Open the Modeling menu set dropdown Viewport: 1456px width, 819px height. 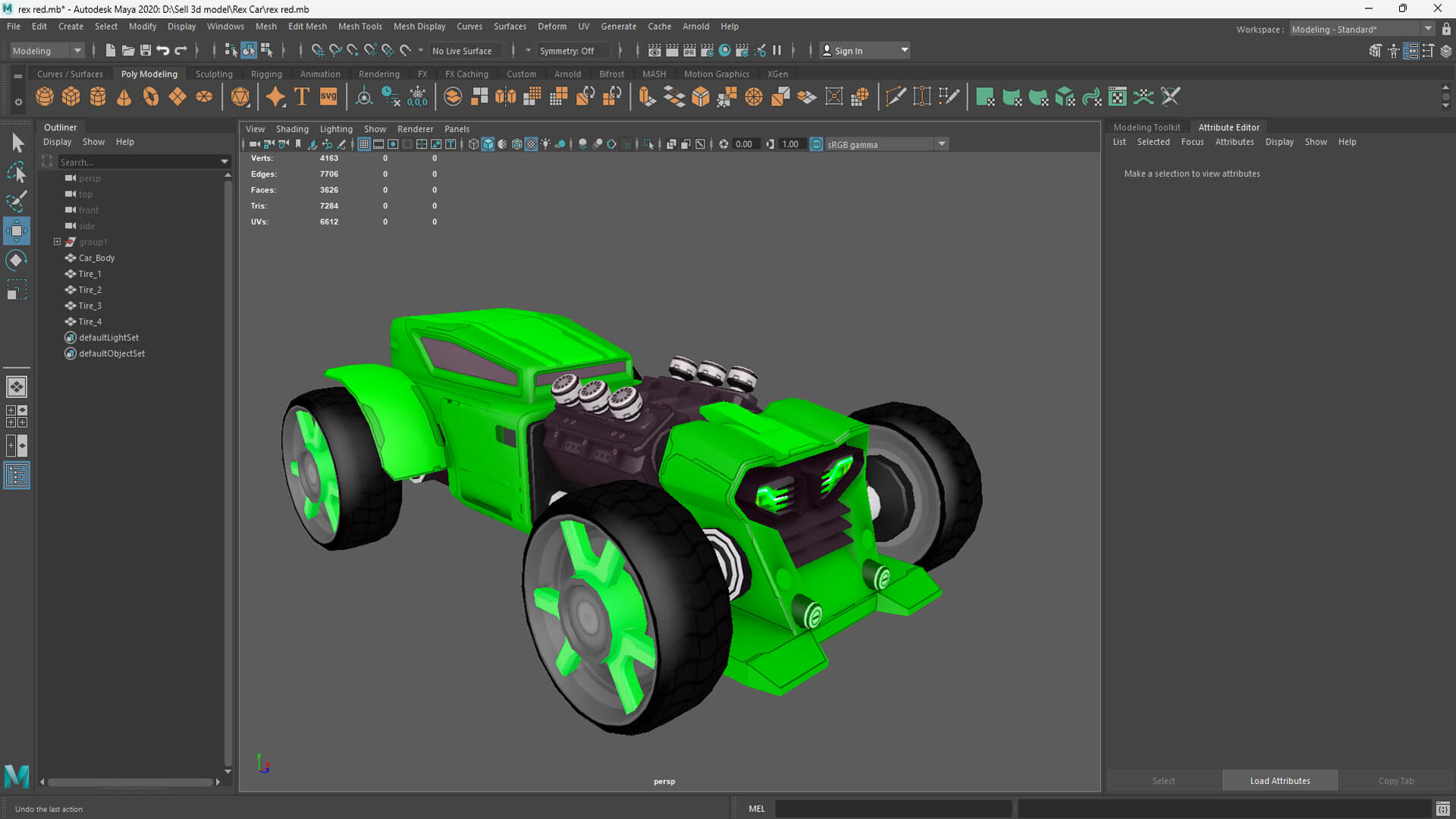coord(47,51)
